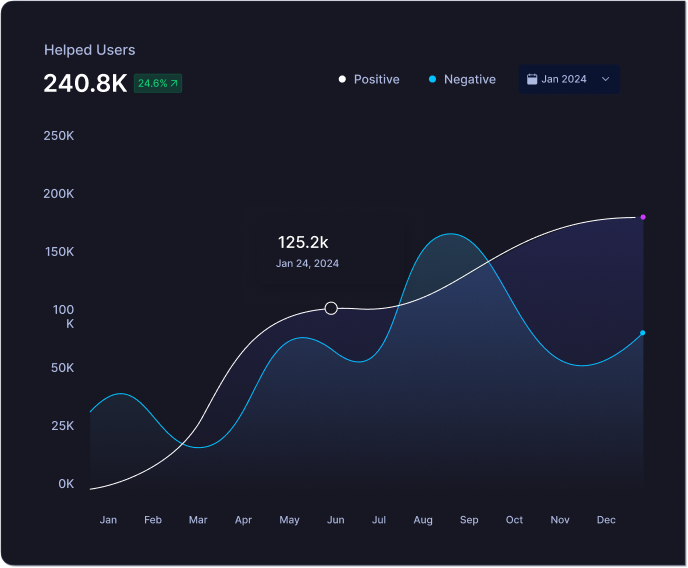This screenshot has height=568, width=688.
Task: Expand the Jan 2024 dropdown chevron
Action: pos(605,79)
